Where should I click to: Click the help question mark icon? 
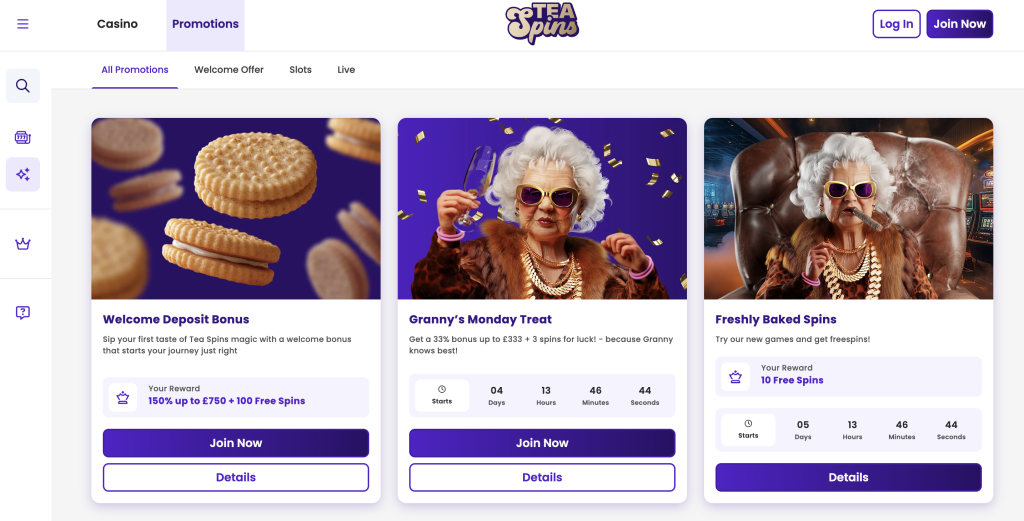click(23, 312)
